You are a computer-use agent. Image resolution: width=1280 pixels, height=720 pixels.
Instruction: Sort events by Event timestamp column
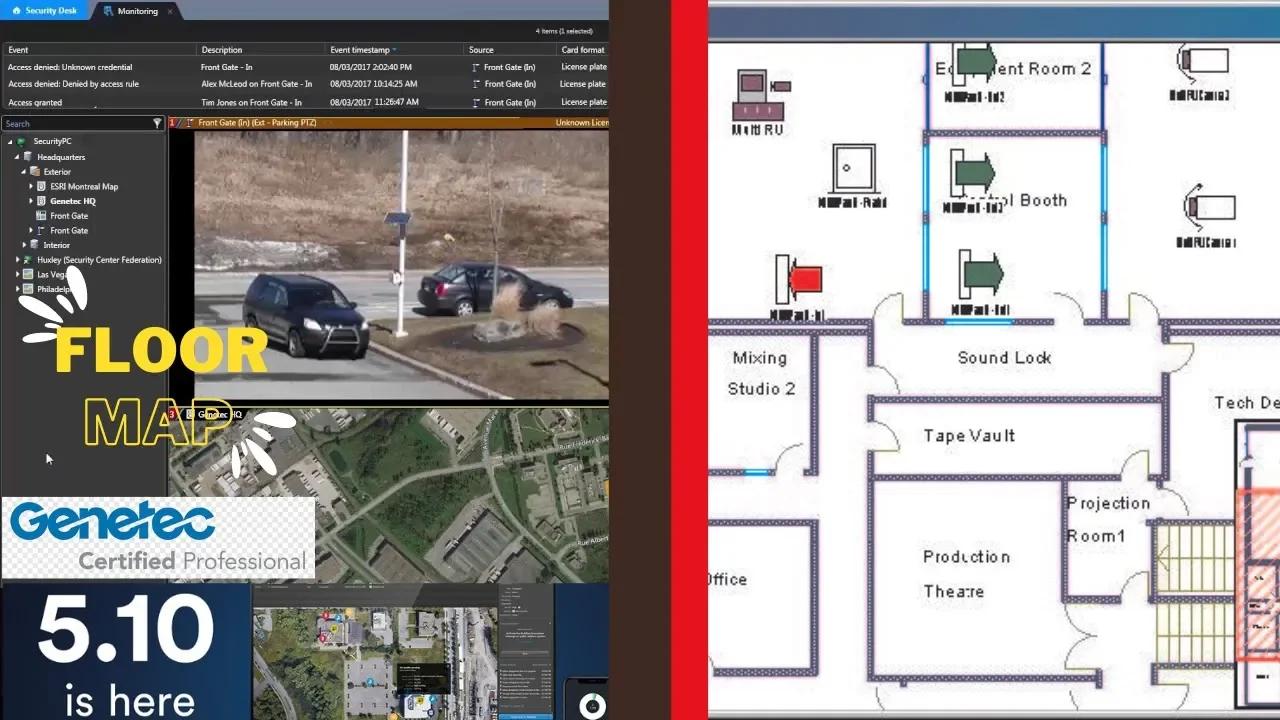coord(362,49)
